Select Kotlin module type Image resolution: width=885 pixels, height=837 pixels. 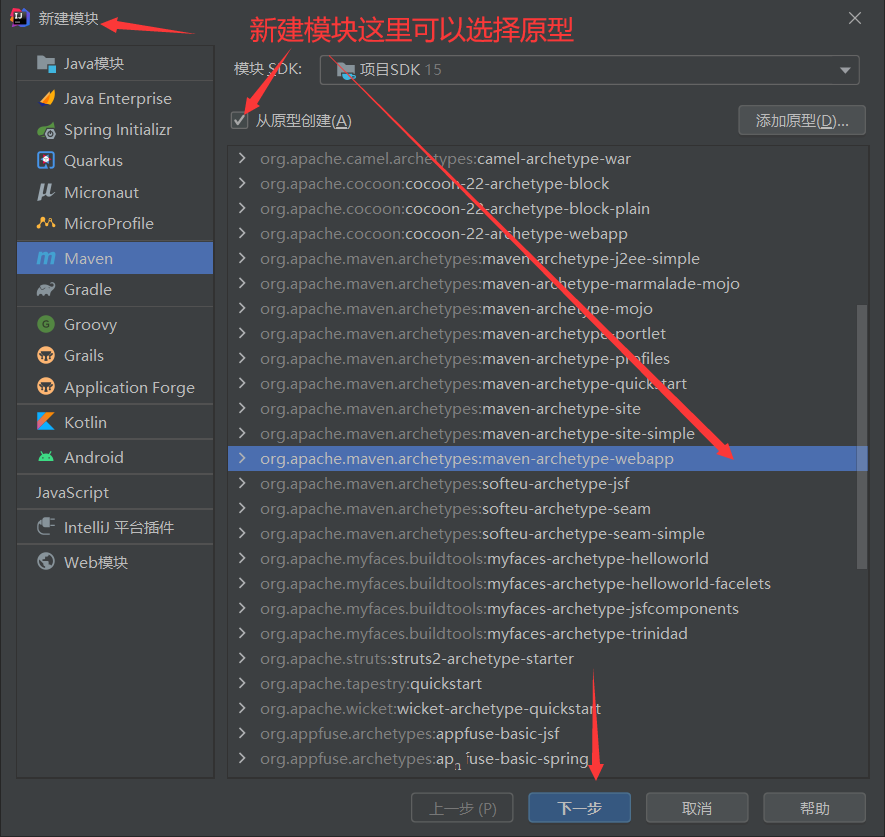coord(115,422)
